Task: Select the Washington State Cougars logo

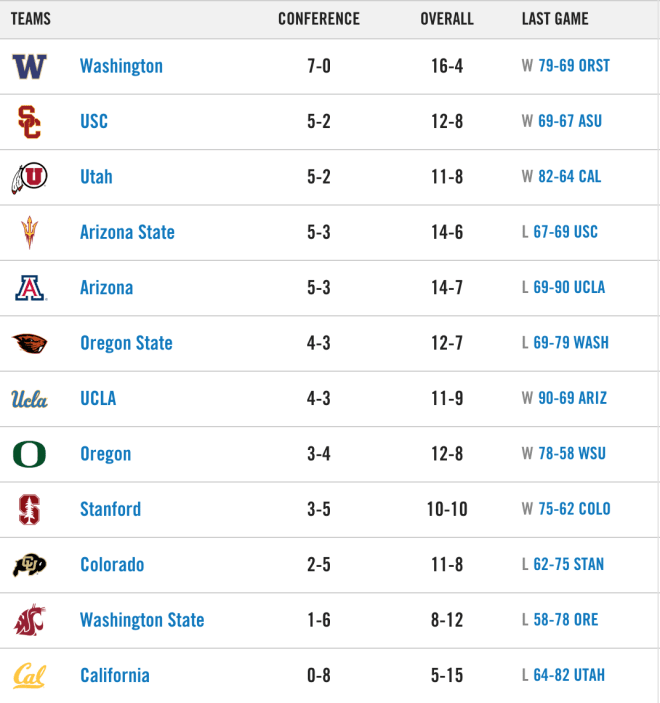Action: coord(30,621)
